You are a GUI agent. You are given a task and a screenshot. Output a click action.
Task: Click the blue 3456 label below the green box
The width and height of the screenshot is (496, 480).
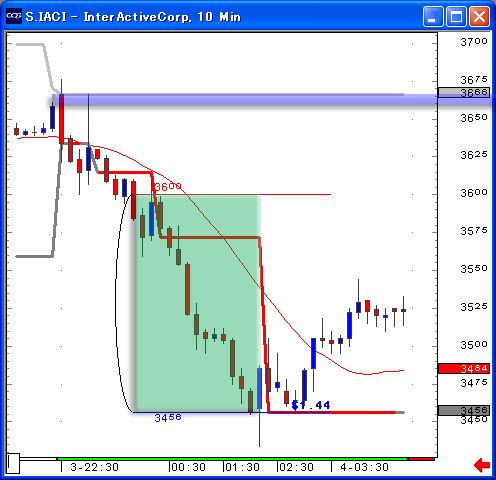point(168,418)
